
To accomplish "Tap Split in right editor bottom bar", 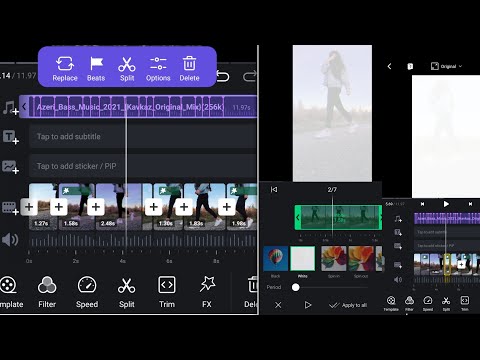I will (446, 303).
